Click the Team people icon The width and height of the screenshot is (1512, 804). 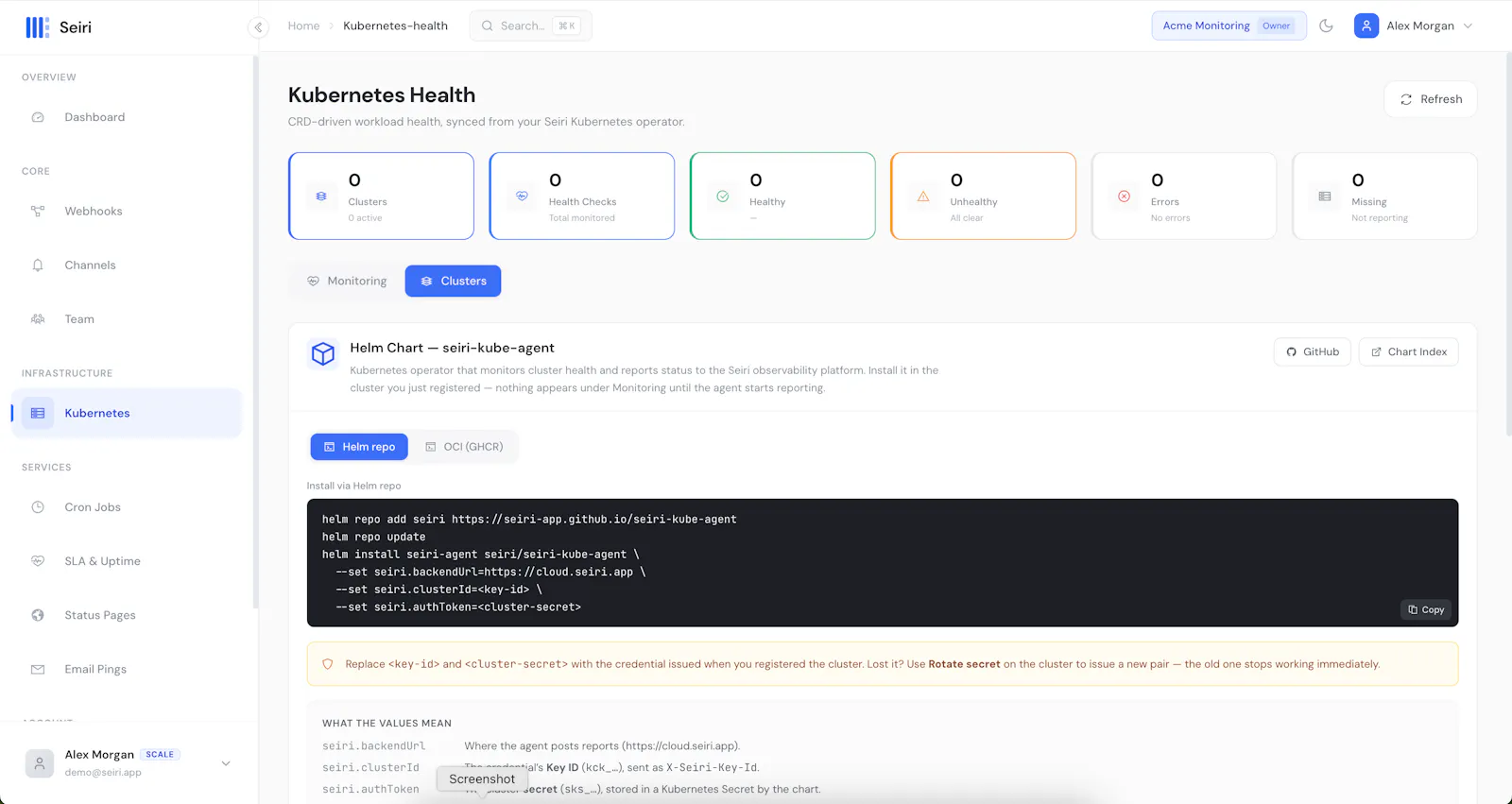tap(38, 319)
